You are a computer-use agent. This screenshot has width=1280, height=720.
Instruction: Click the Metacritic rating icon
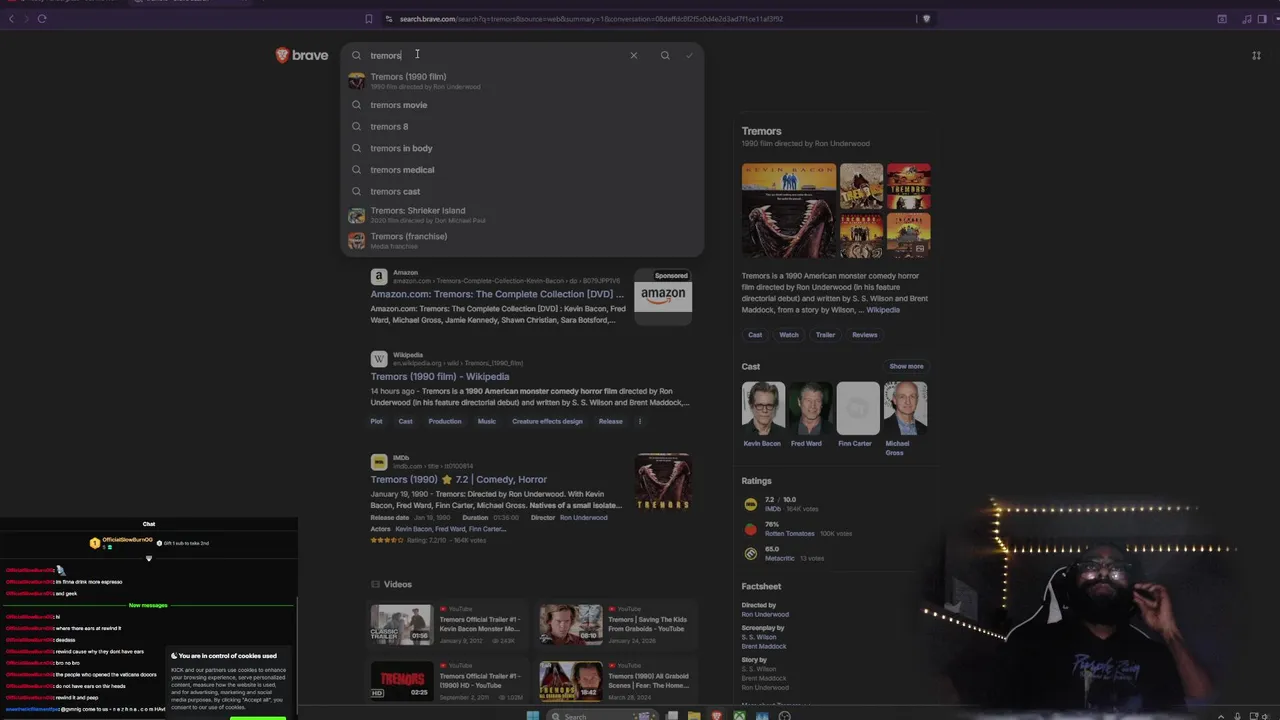751,553
